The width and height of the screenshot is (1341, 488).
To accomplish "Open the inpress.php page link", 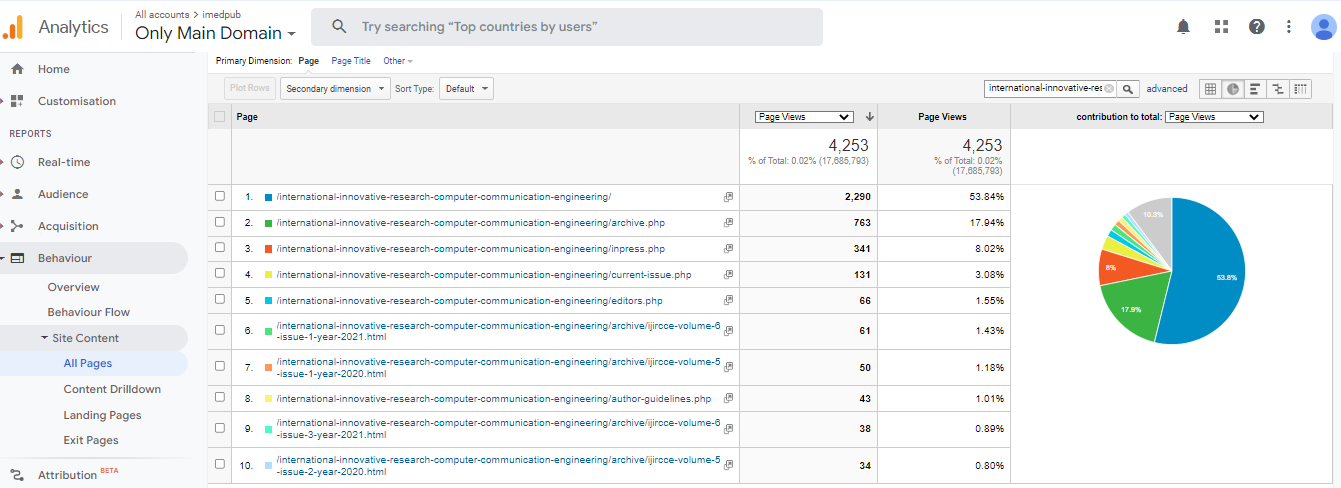I will (x=470, y=248).
